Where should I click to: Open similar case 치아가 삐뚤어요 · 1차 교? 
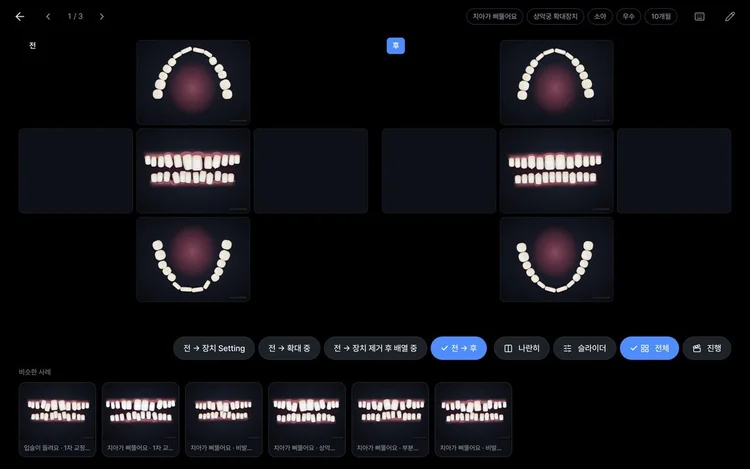click(x=141, y=419)
